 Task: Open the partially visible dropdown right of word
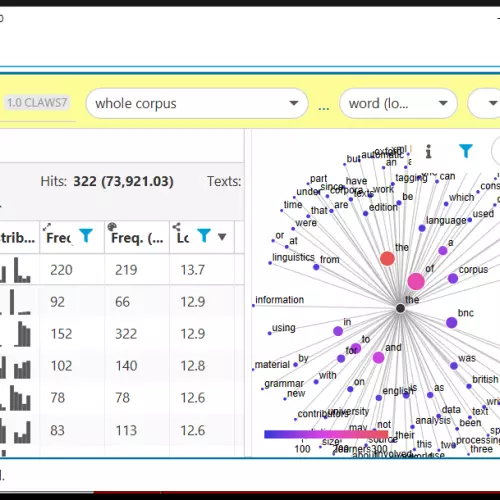coord(484,103)
